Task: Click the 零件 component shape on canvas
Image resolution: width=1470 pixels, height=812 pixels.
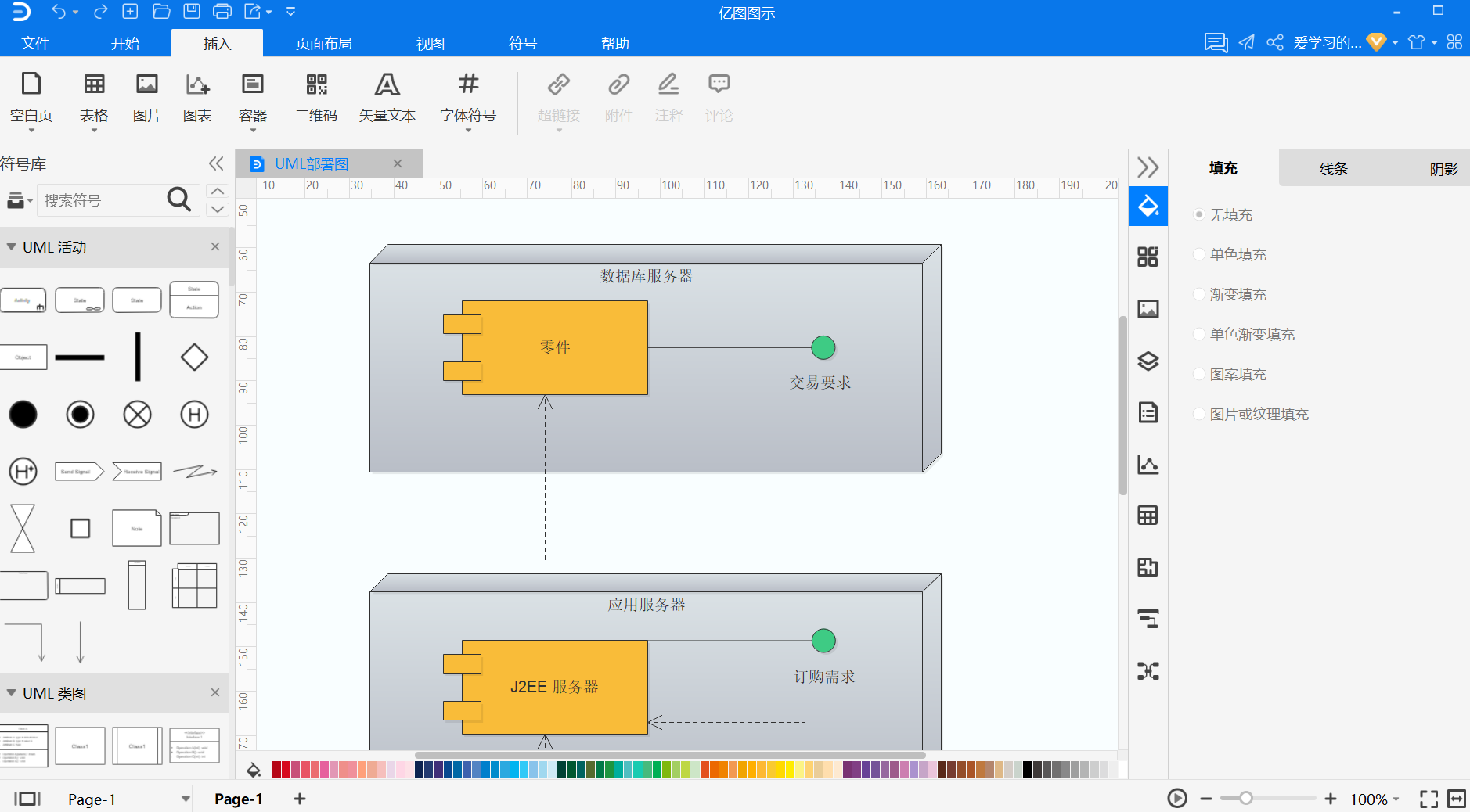Action: (x=554, y=347)
